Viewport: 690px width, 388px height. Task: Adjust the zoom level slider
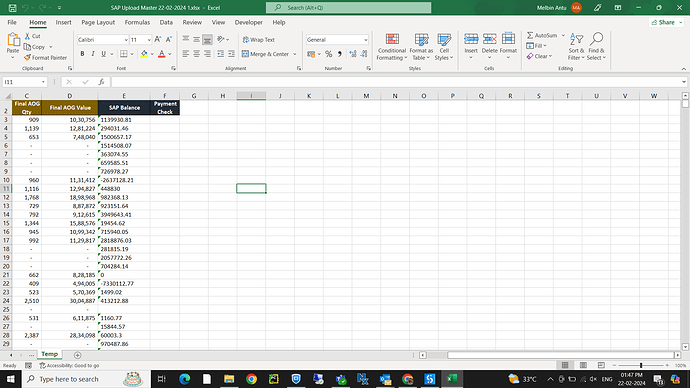[641, 366]
